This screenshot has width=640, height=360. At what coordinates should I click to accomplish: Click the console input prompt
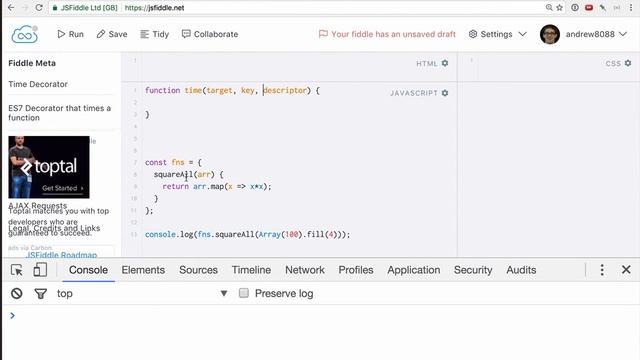coord(321,316)
